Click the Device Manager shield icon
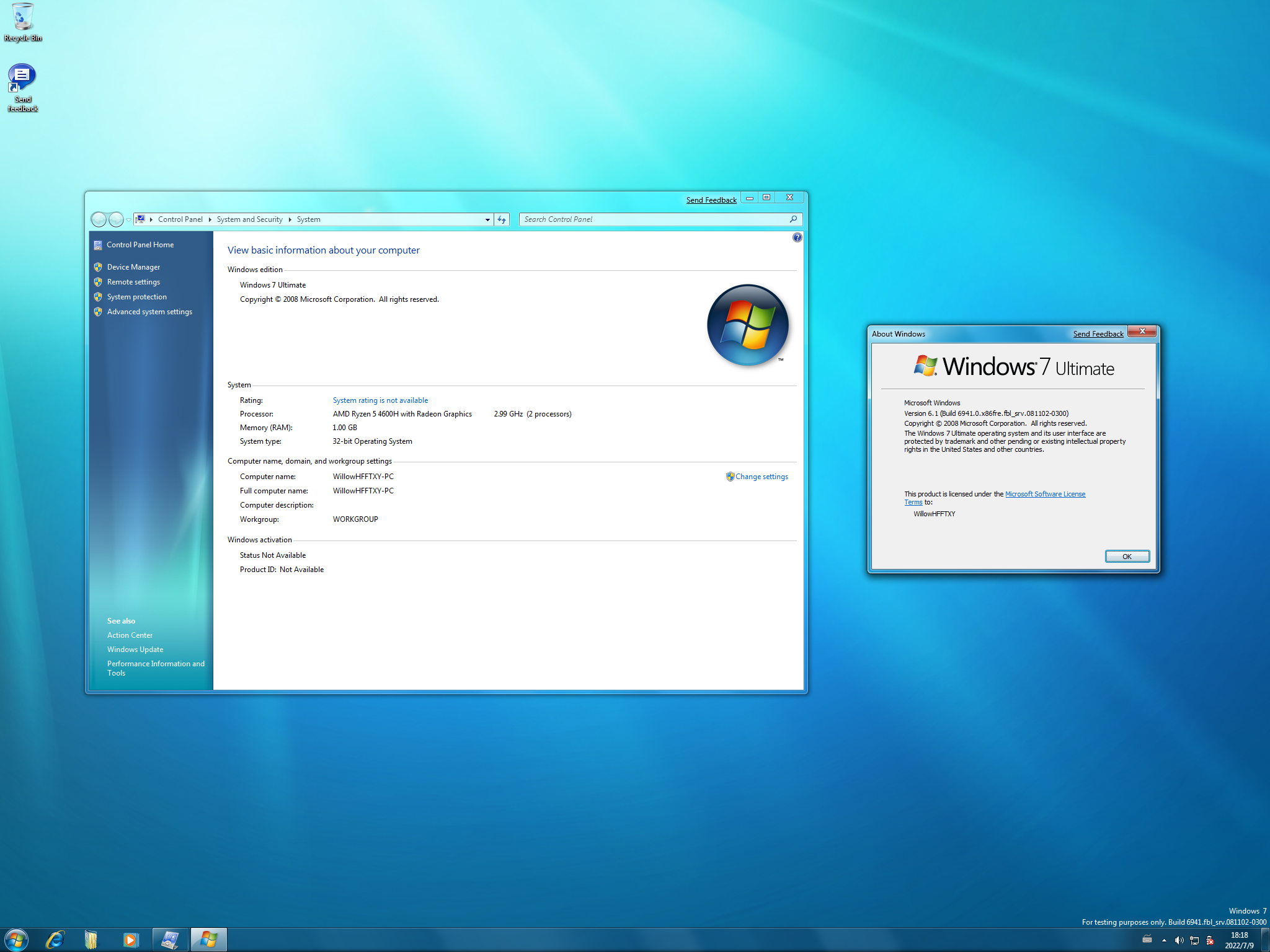The width and height of the screenshot is (1270, 952). pos(98,267)
